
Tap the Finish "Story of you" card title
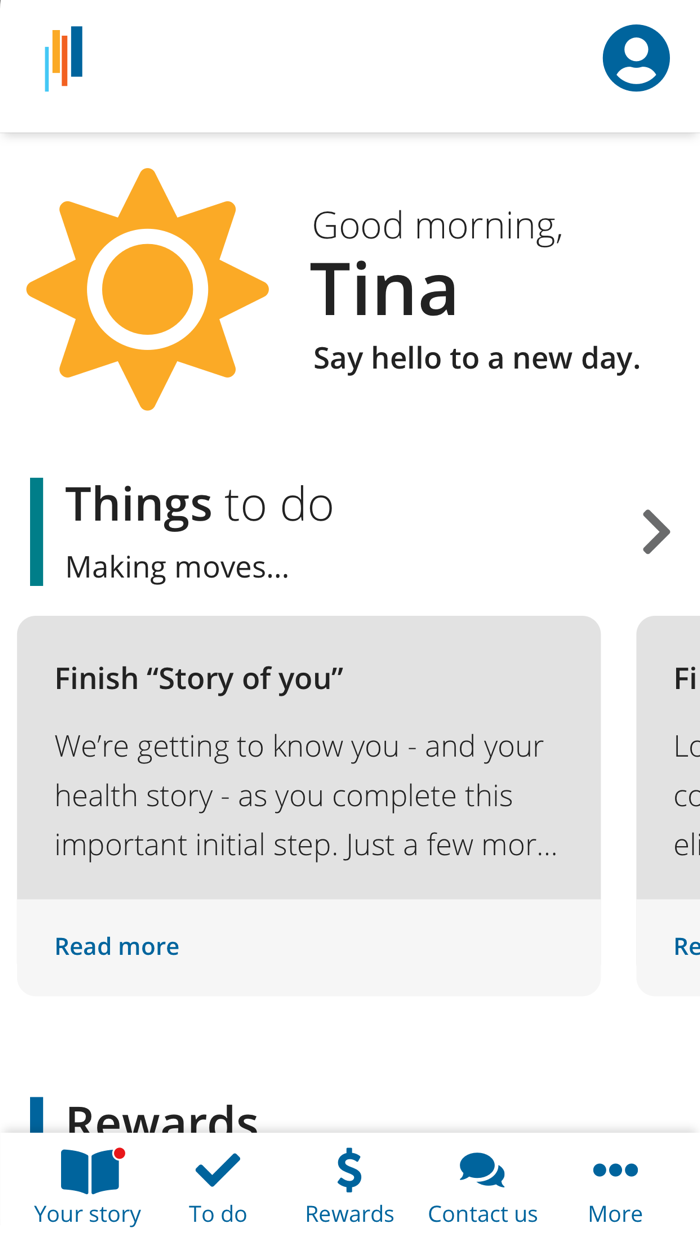[199, 678]
